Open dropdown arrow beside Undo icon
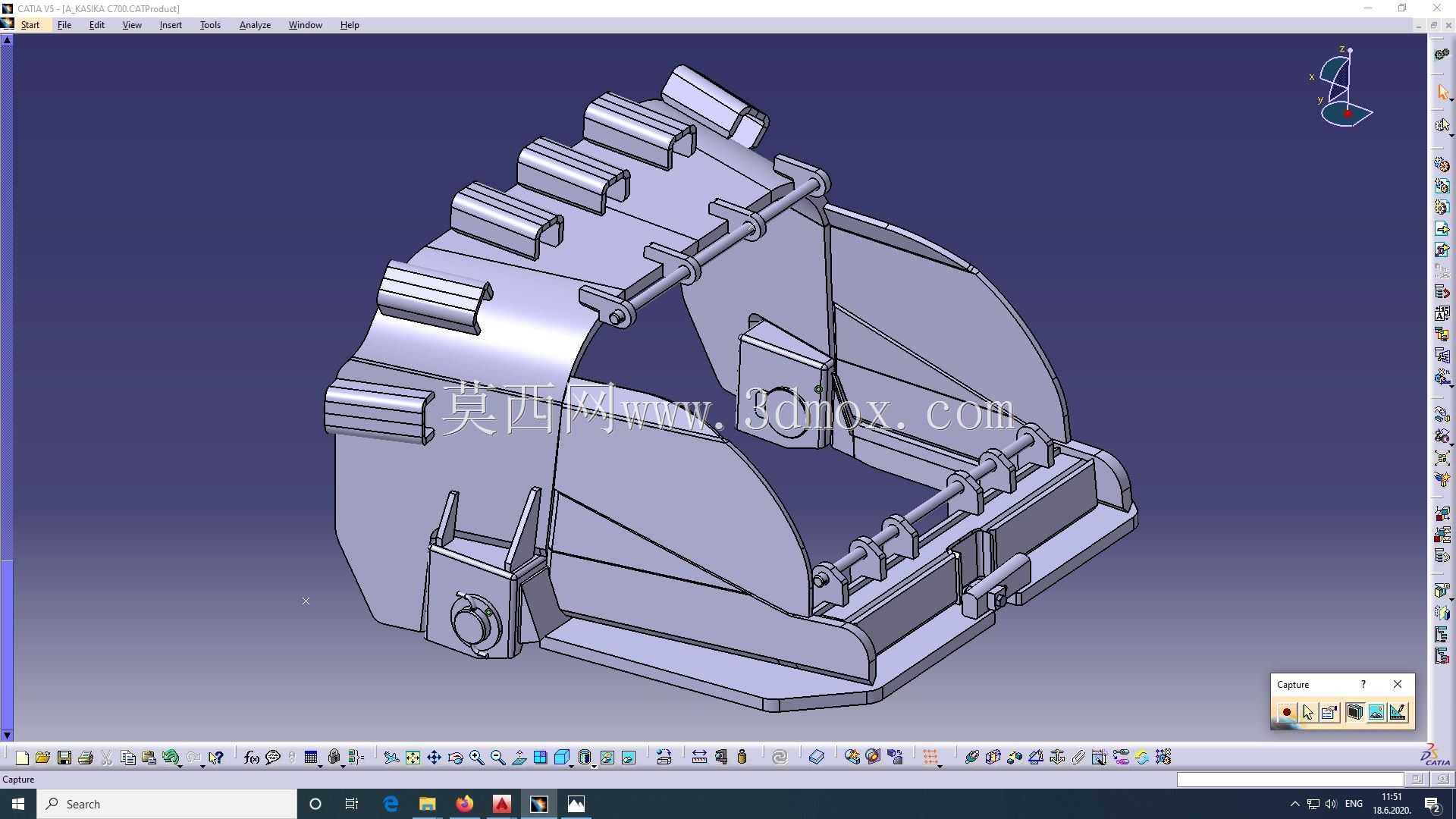The width and height of the screenshot is (1456, 819). (180, 765)
